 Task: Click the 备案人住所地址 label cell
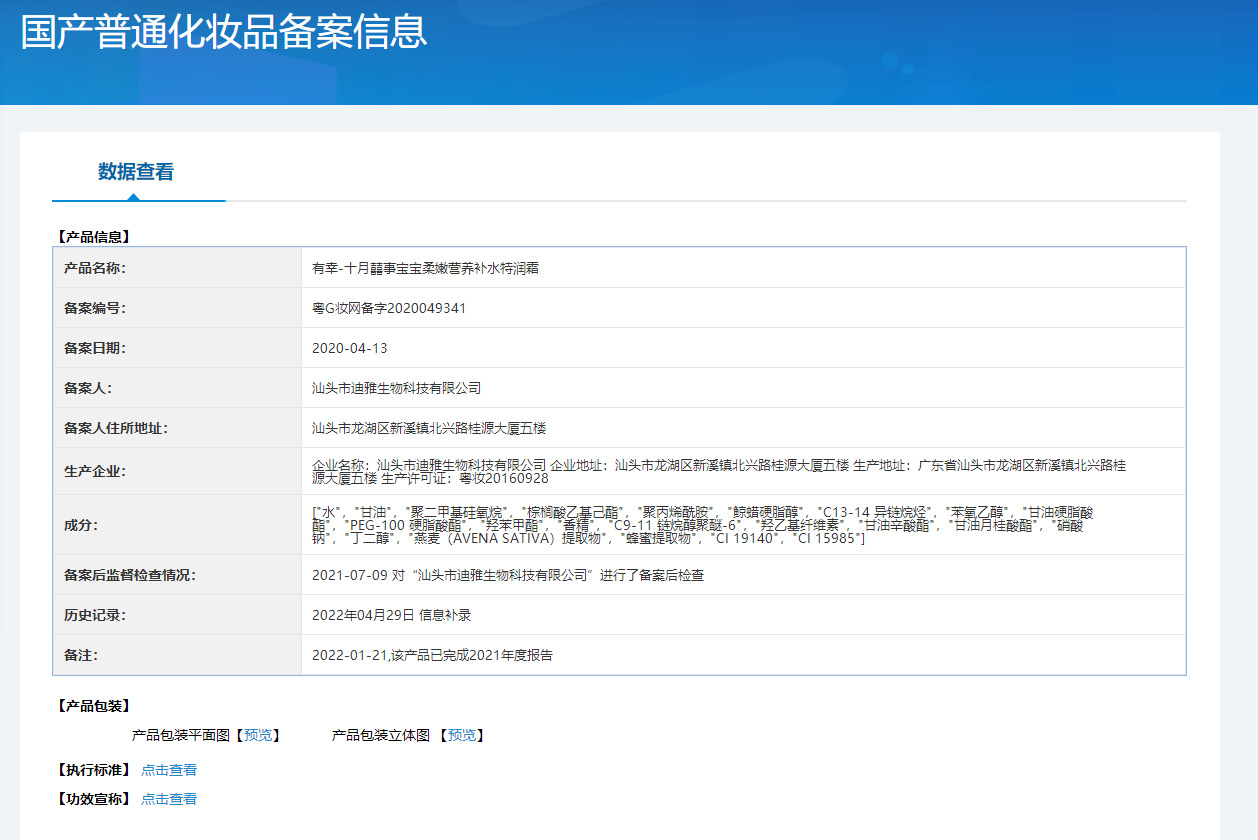[177, 428]
